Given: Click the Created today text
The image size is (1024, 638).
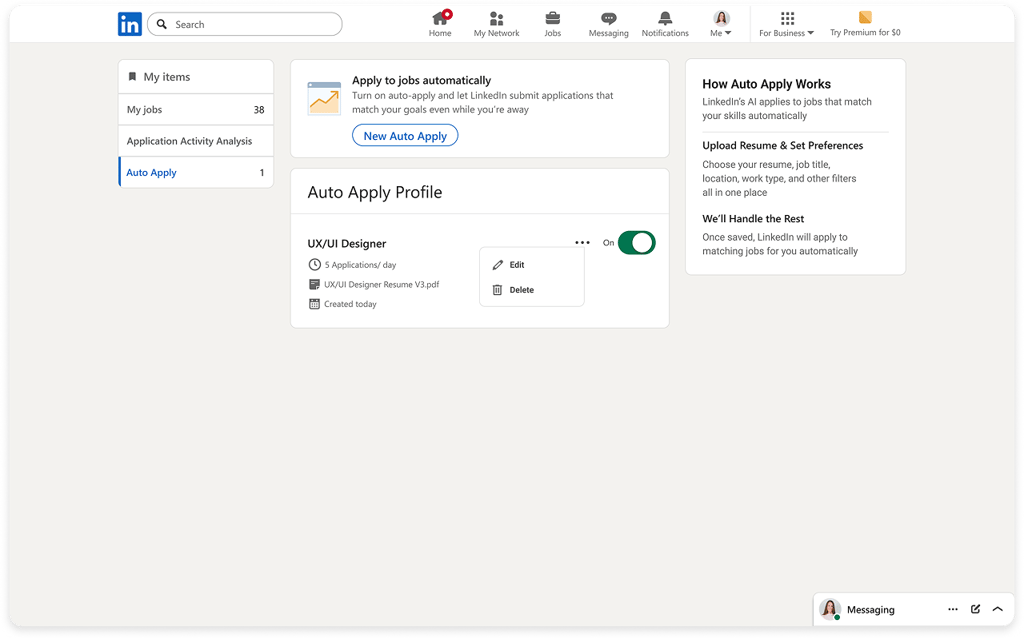Looking at the screenshot, I should pyautogui.click(x=350, y=304).
